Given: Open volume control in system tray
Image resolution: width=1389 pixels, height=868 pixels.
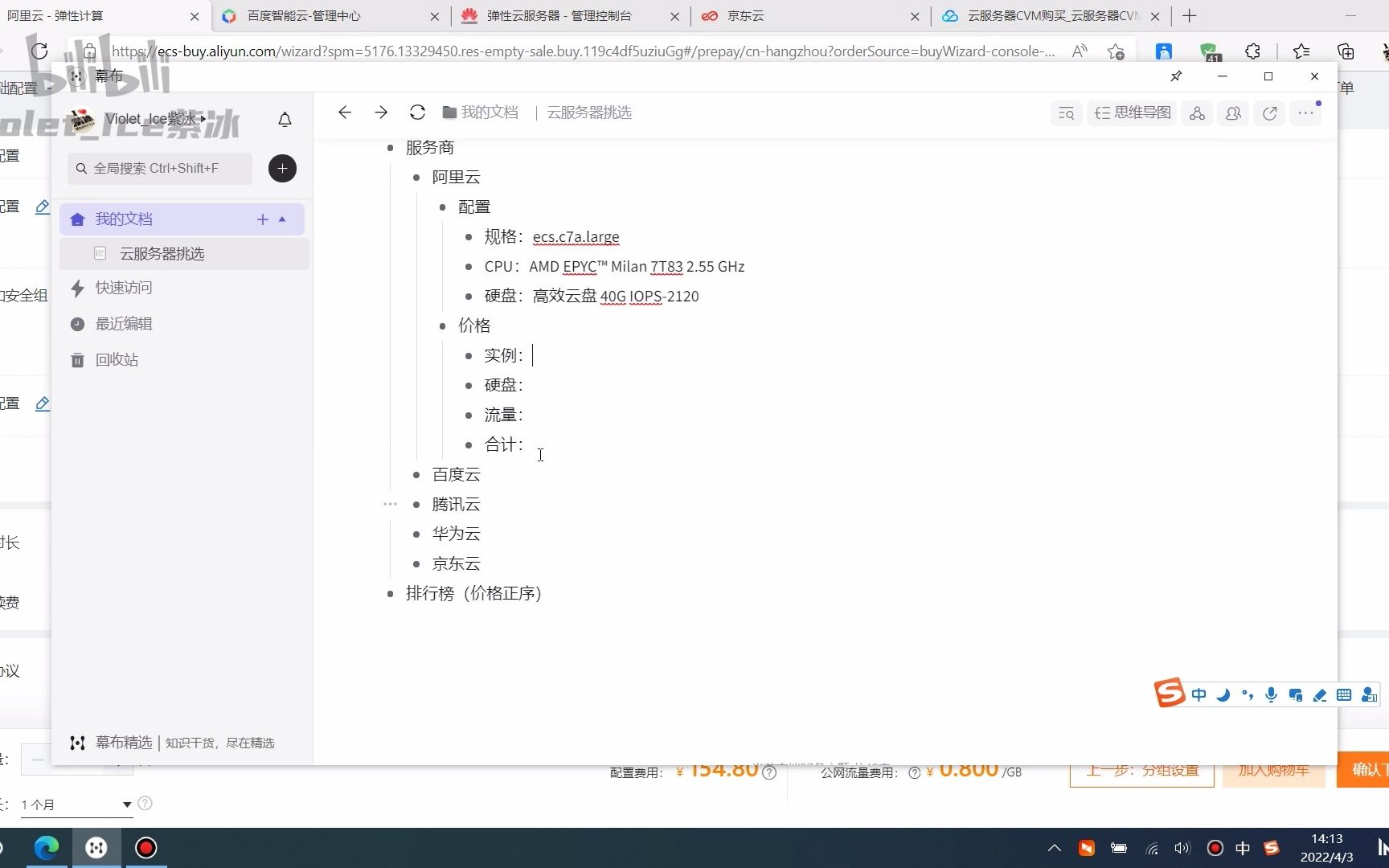Looking at the screenshot, I should pos(1182,848).
